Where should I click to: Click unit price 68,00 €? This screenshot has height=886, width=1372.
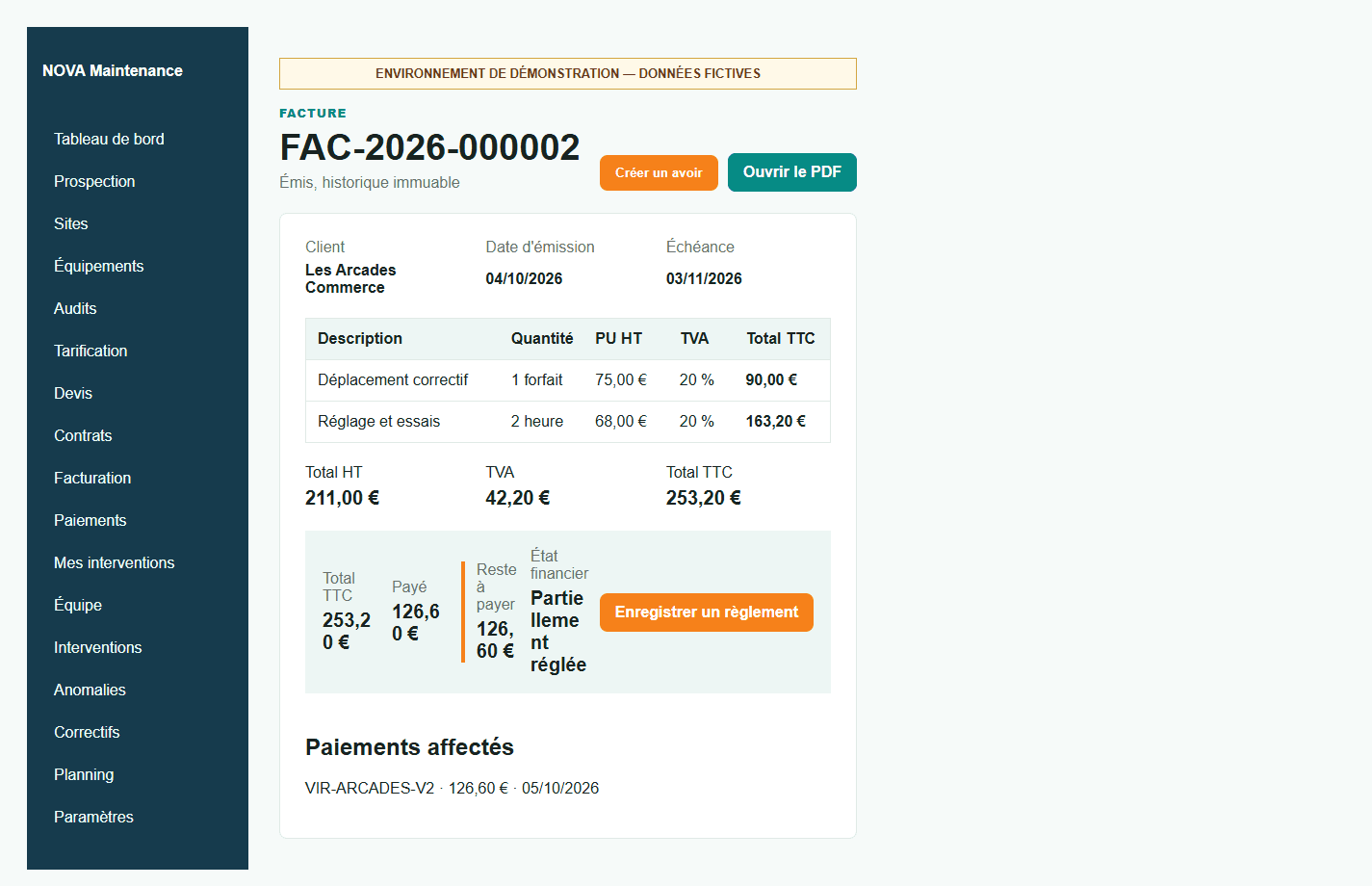[621, 421]
